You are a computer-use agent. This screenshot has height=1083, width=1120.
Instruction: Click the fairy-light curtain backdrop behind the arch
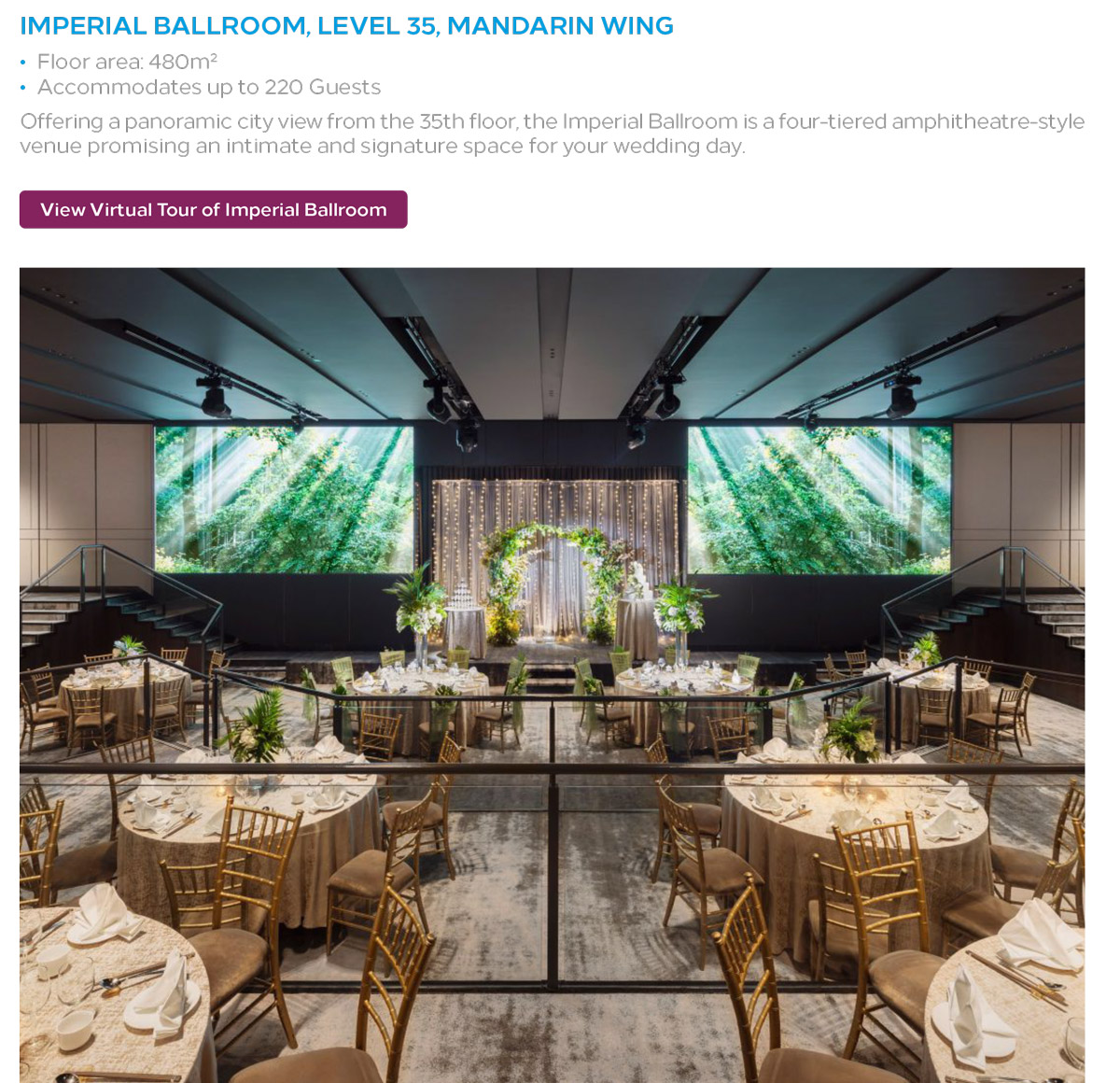pos(554,523)
